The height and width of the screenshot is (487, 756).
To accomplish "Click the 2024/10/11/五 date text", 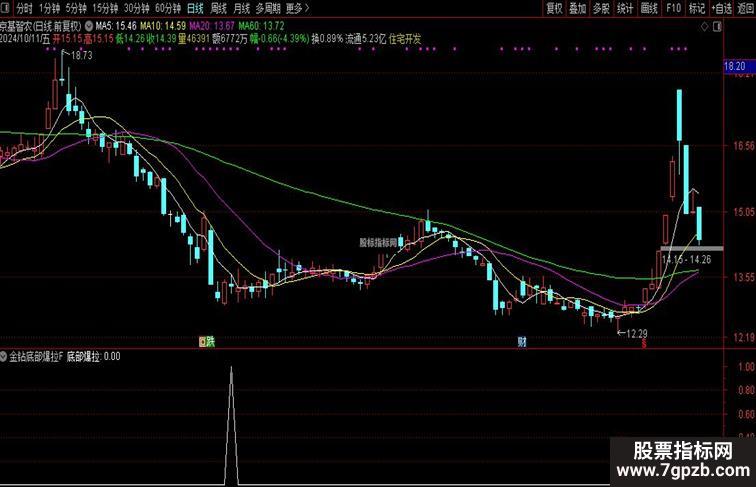I will pyautogui.click(x=25, y=39).
